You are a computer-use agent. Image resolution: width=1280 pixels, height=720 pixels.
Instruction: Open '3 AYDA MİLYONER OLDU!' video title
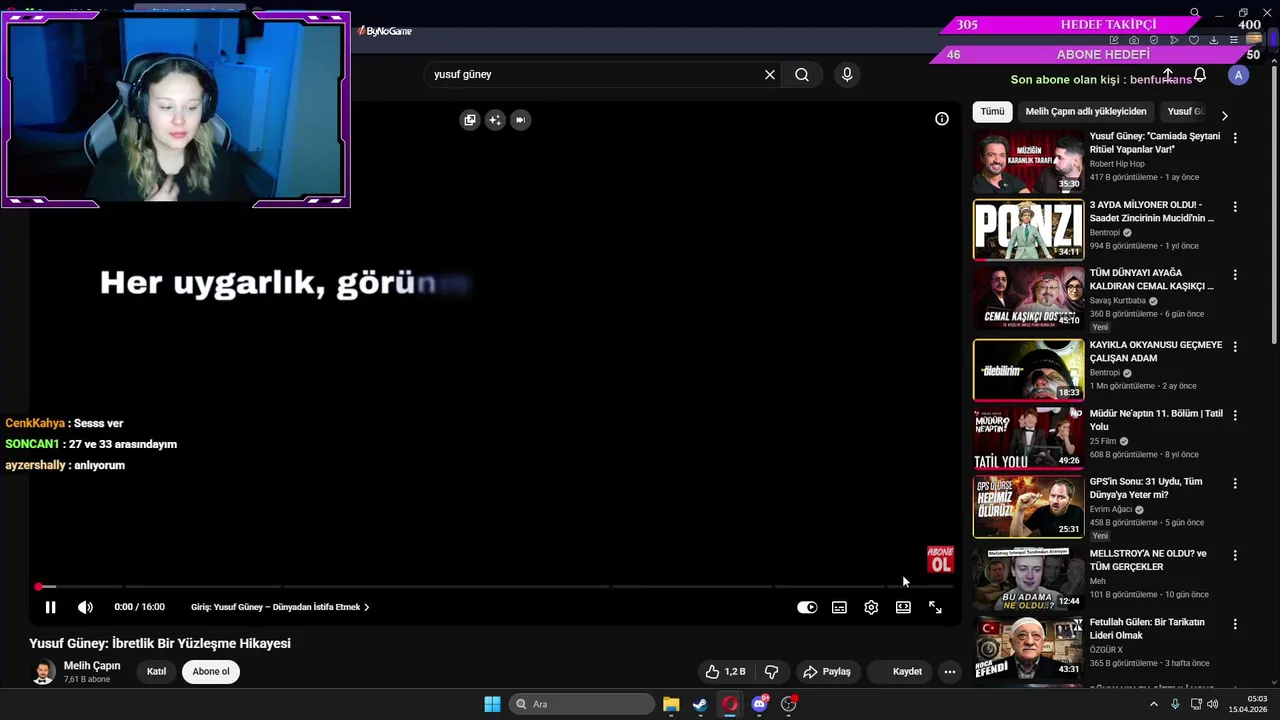[x=1152, y=211]
